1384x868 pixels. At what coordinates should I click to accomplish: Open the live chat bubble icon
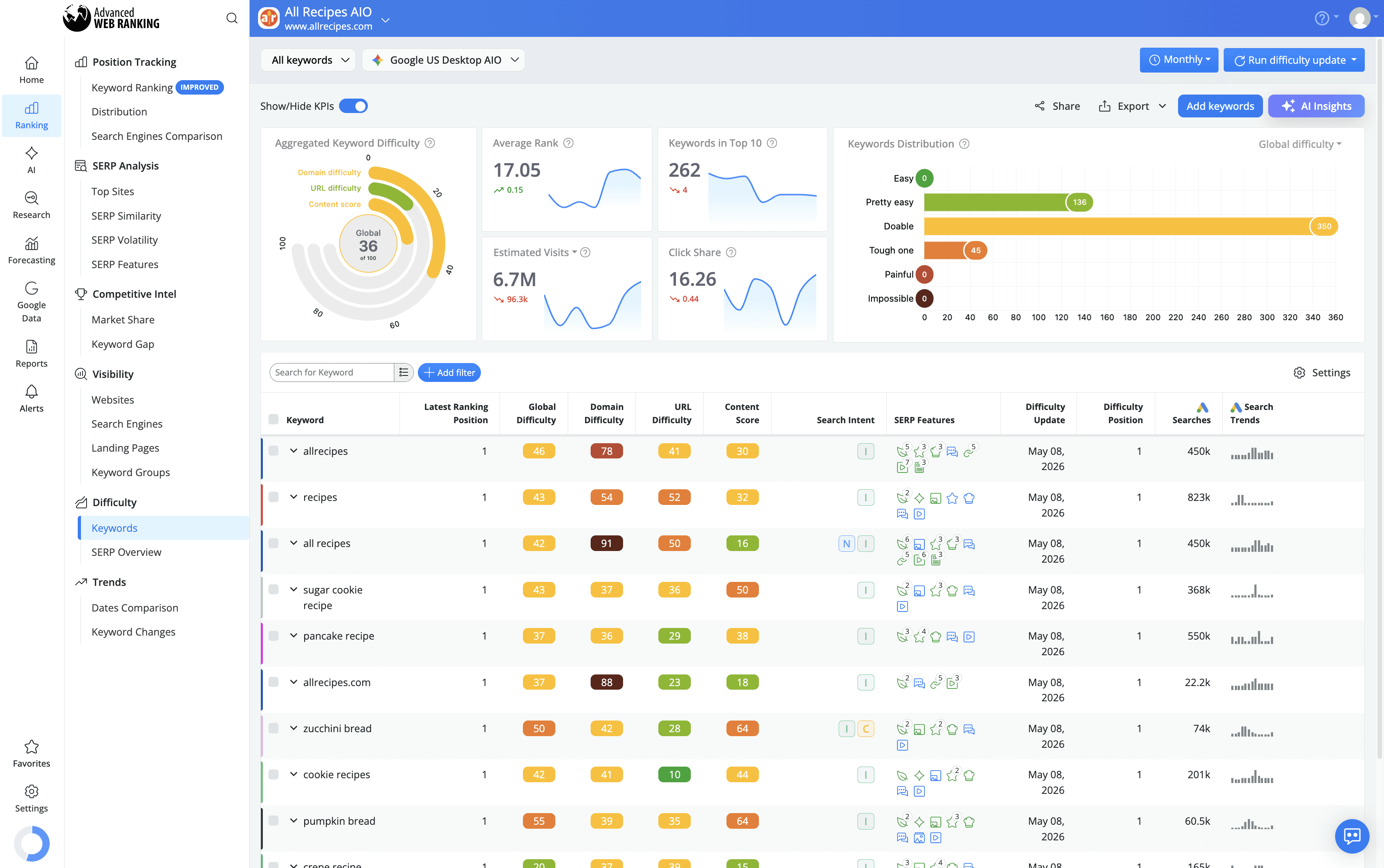(x=1352, y=836)
